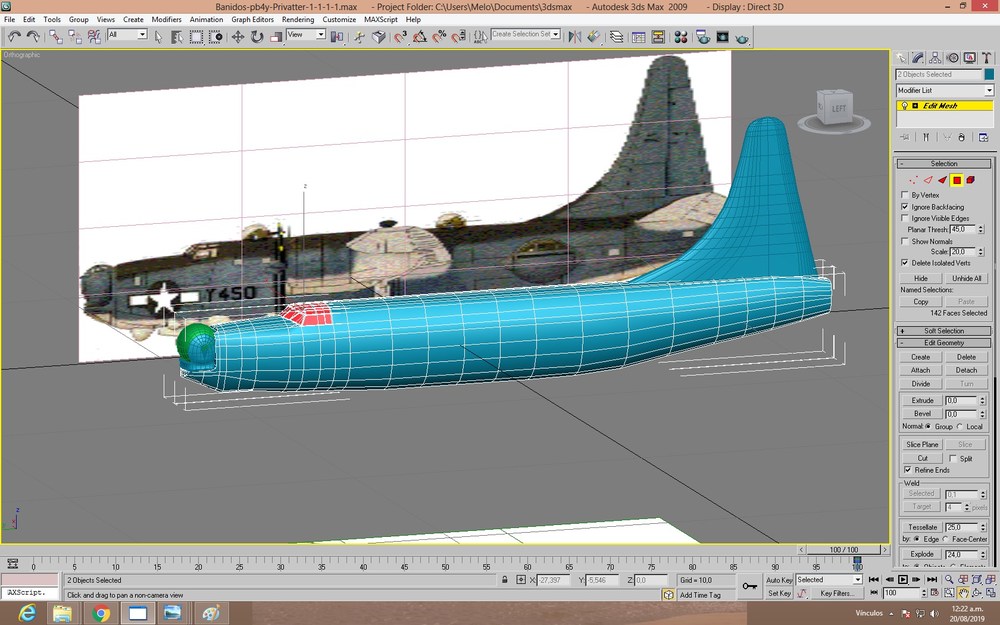
Task: Click the object color swatch
Action: click(989, 75)
